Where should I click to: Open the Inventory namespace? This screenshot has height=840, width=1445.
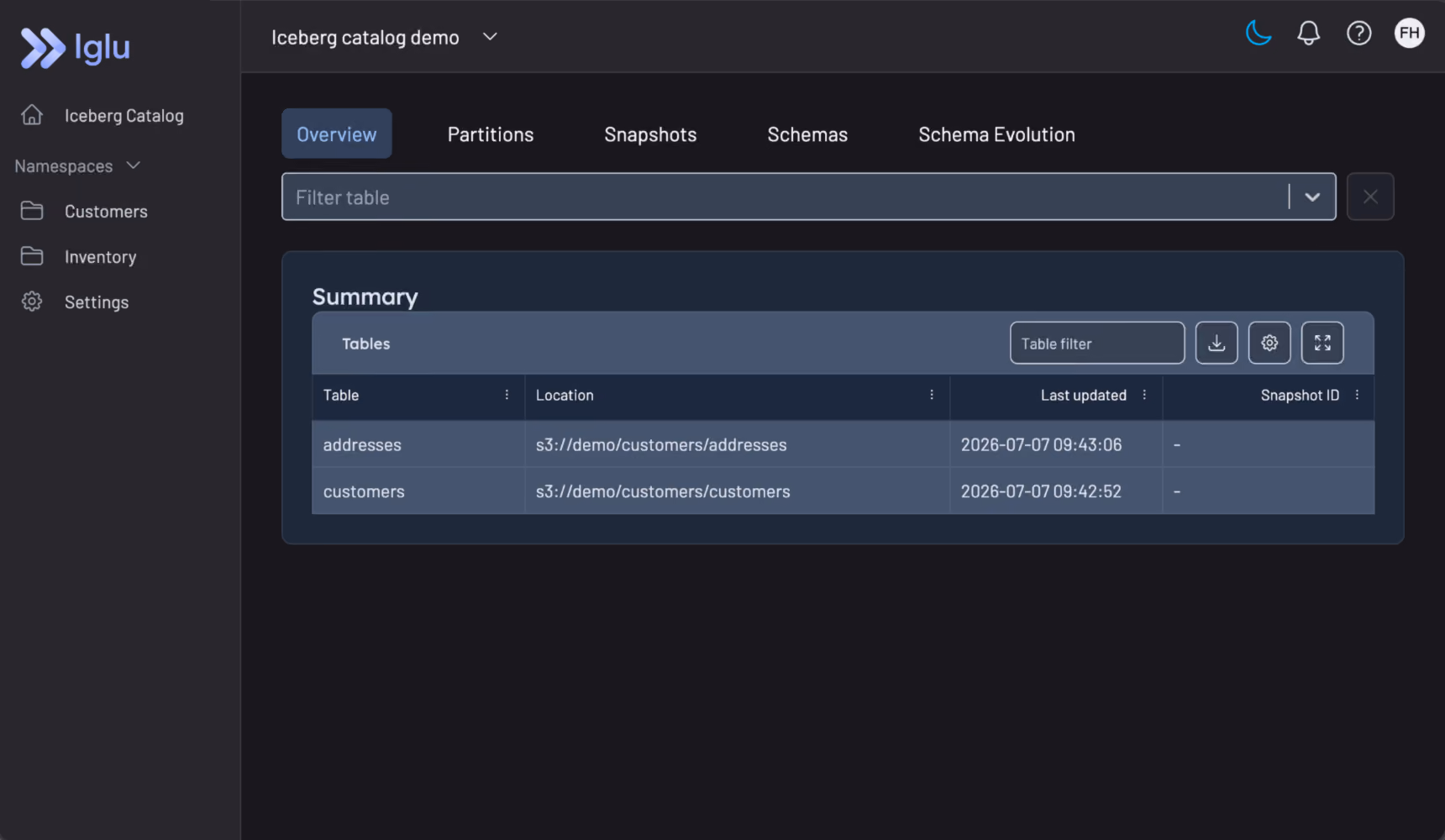[100, 257]
